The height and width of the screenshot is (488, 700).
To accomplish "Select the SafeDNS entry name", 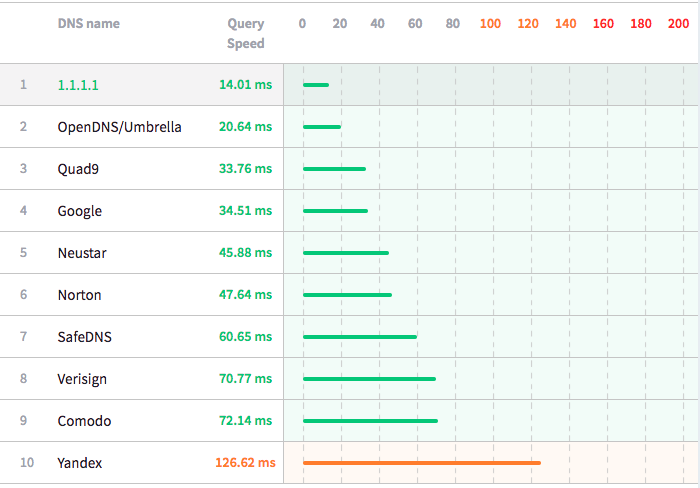I will coord(84,337).
